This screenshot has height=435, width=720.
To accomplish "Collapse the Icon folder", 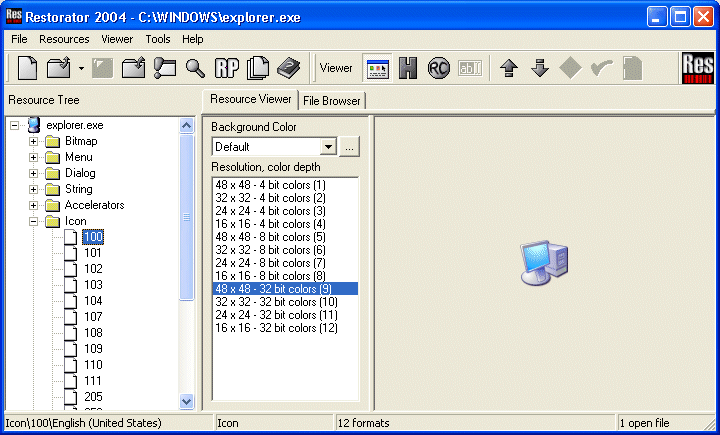I will 33,222.
